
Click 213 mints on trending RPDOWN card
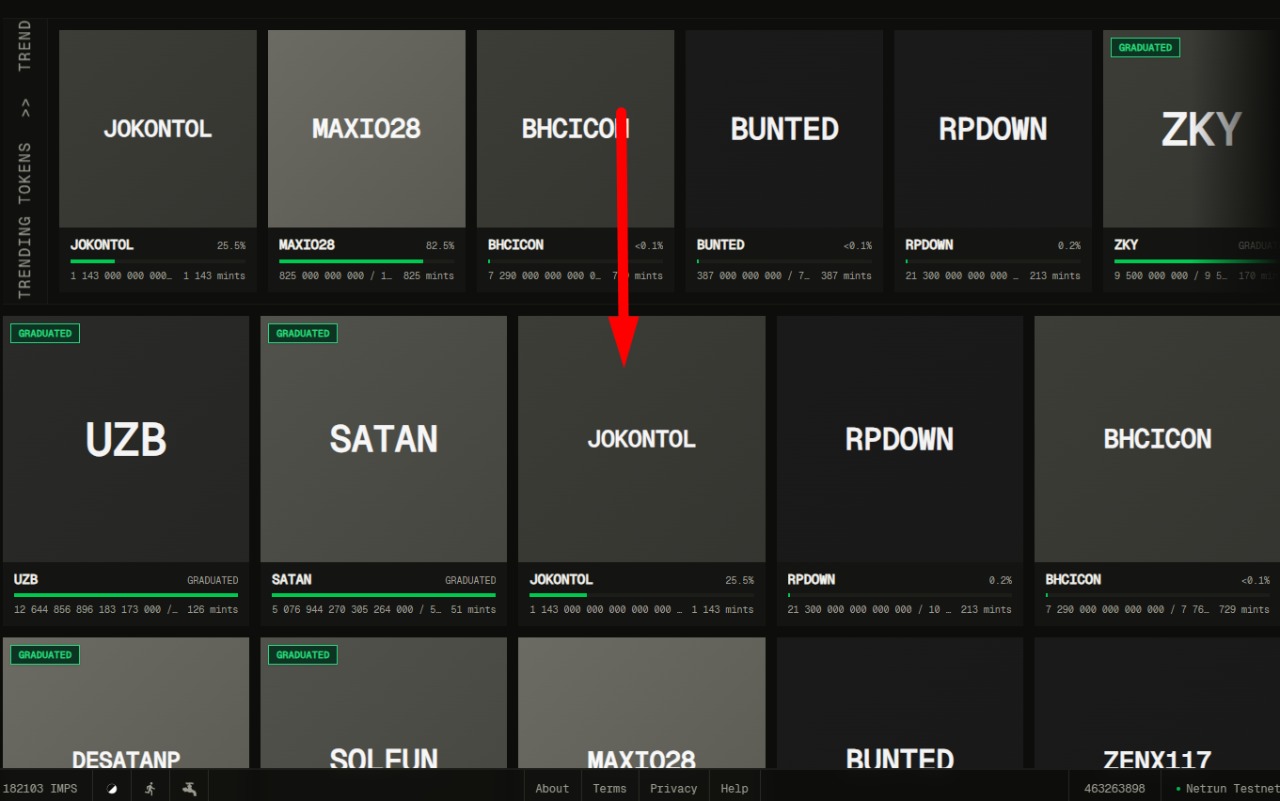(1055, 276)
